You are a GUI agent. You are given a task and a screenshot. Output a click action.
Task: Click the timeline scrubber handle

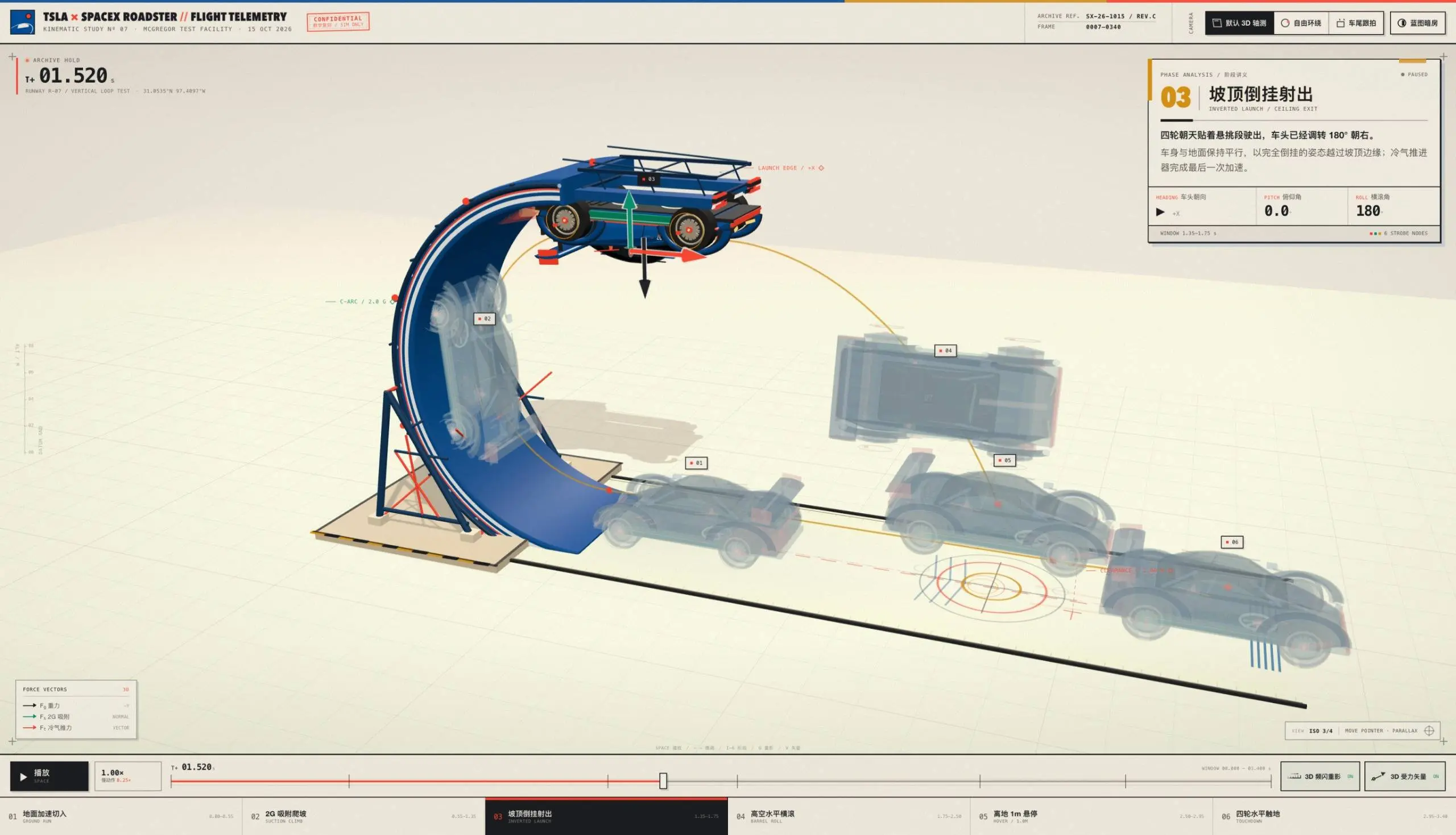click(663, 780)
